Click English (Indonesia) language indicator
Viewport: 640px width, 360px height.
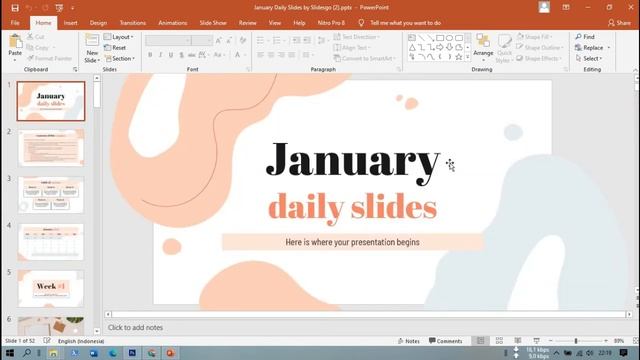click(81, 341)
